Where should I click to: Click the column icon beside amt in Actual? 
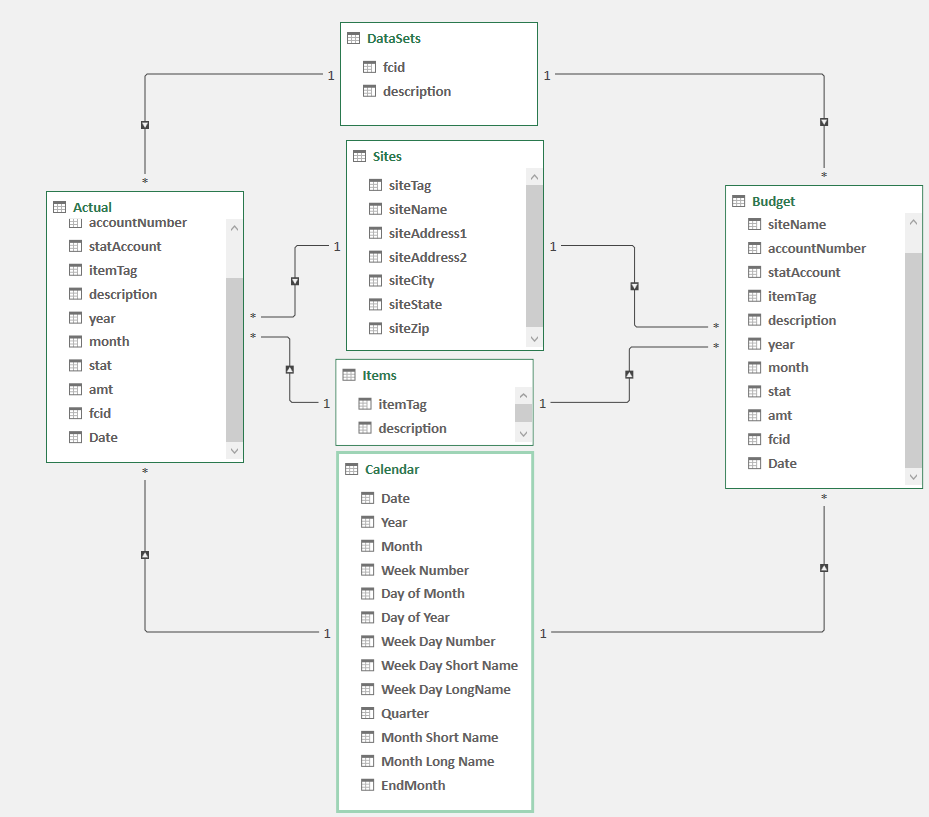pyautogui.click(x=75, y=389)
